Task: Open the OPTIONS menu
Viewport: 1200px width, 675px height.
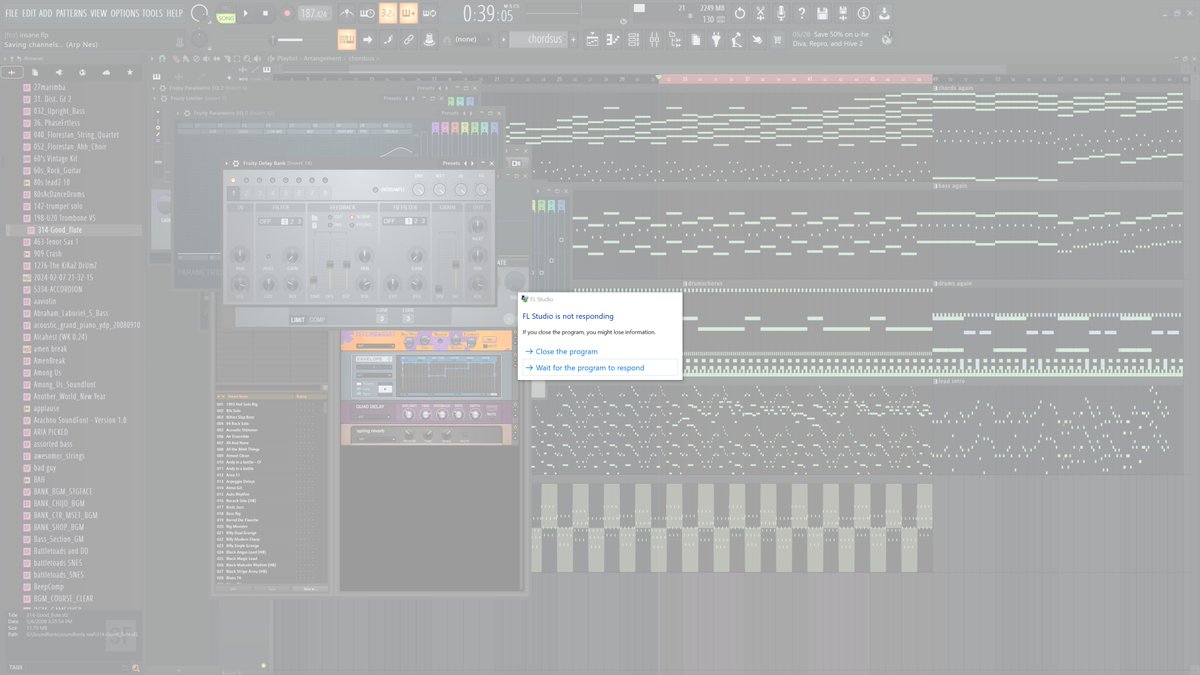Action: pyautogui.click(x=125, y=13)
